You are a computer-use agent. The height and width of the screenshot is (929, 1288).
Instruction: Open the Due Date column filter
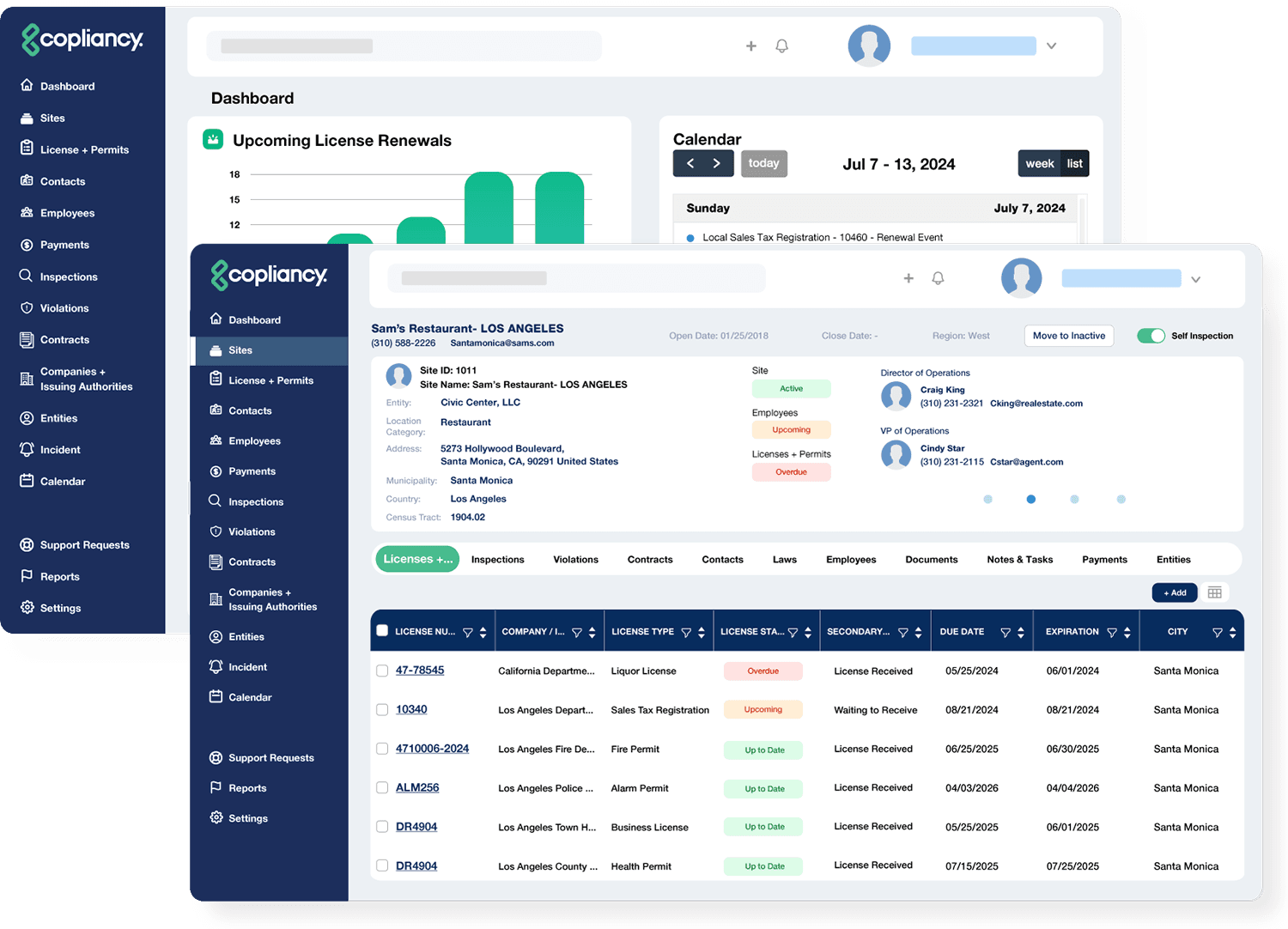(1005, 633)
